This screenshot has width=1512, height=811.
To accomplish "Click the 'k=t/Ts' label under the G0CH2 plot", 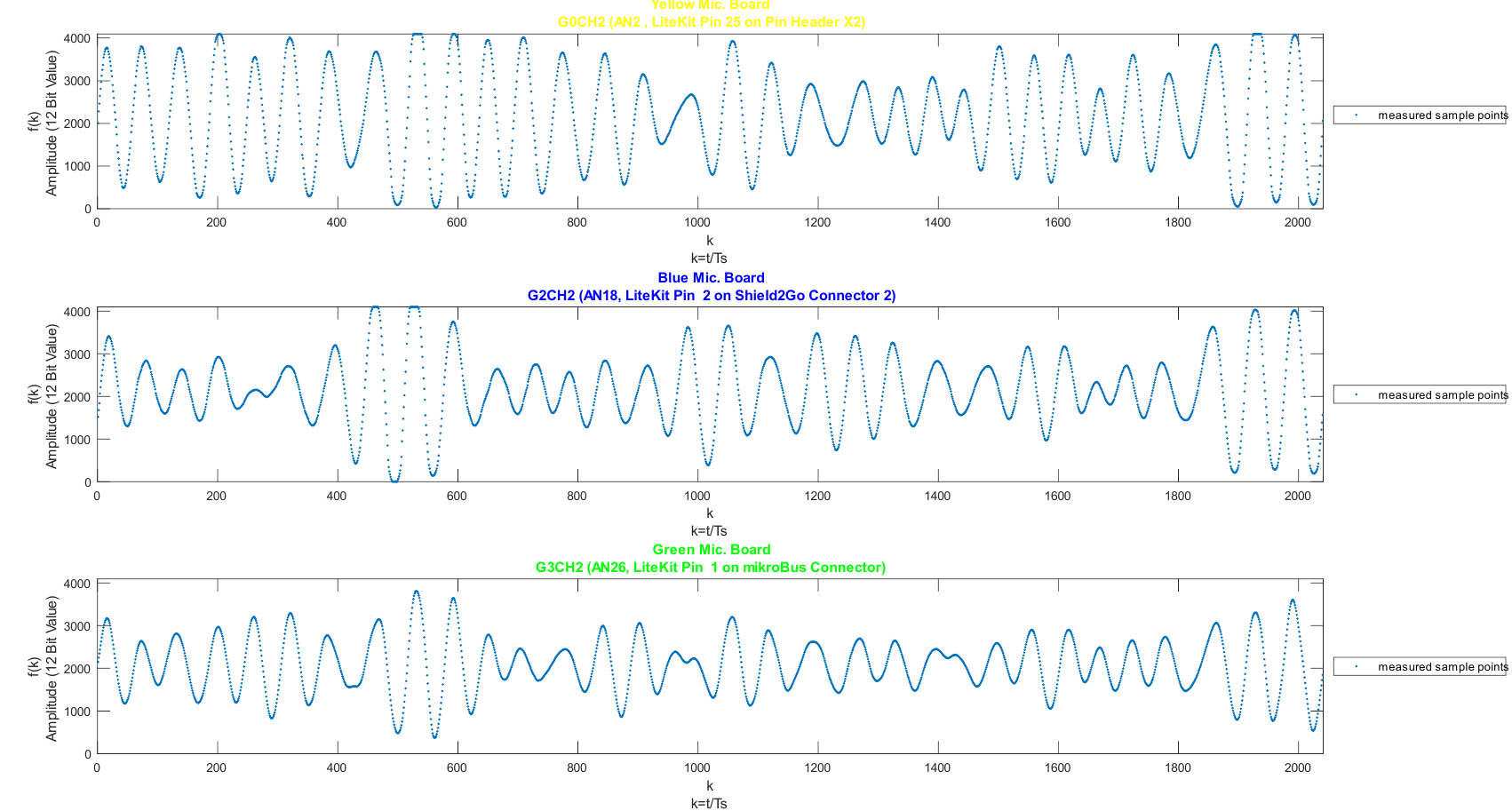I will tap(709, 258).
